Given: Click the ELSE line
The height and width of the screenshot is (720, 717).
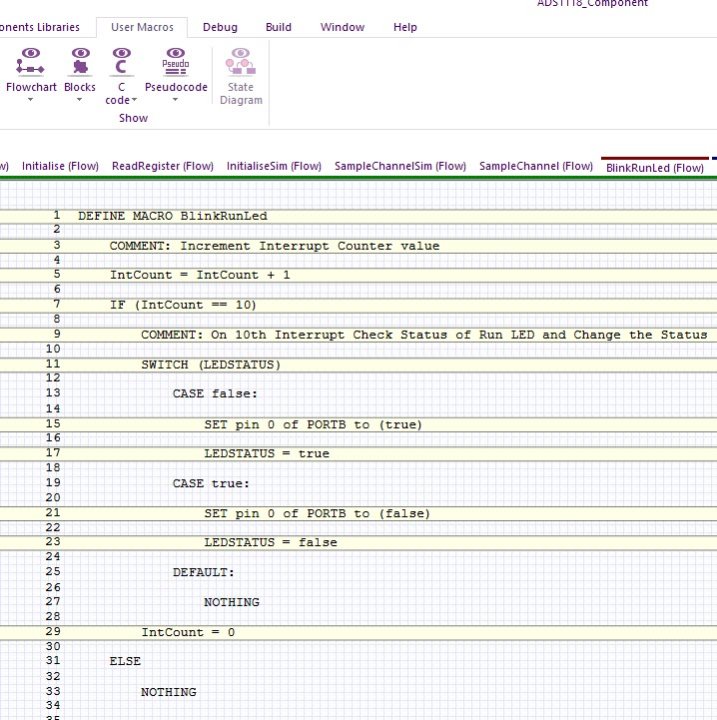Looking at the screenshot, I should coord(125,661).
